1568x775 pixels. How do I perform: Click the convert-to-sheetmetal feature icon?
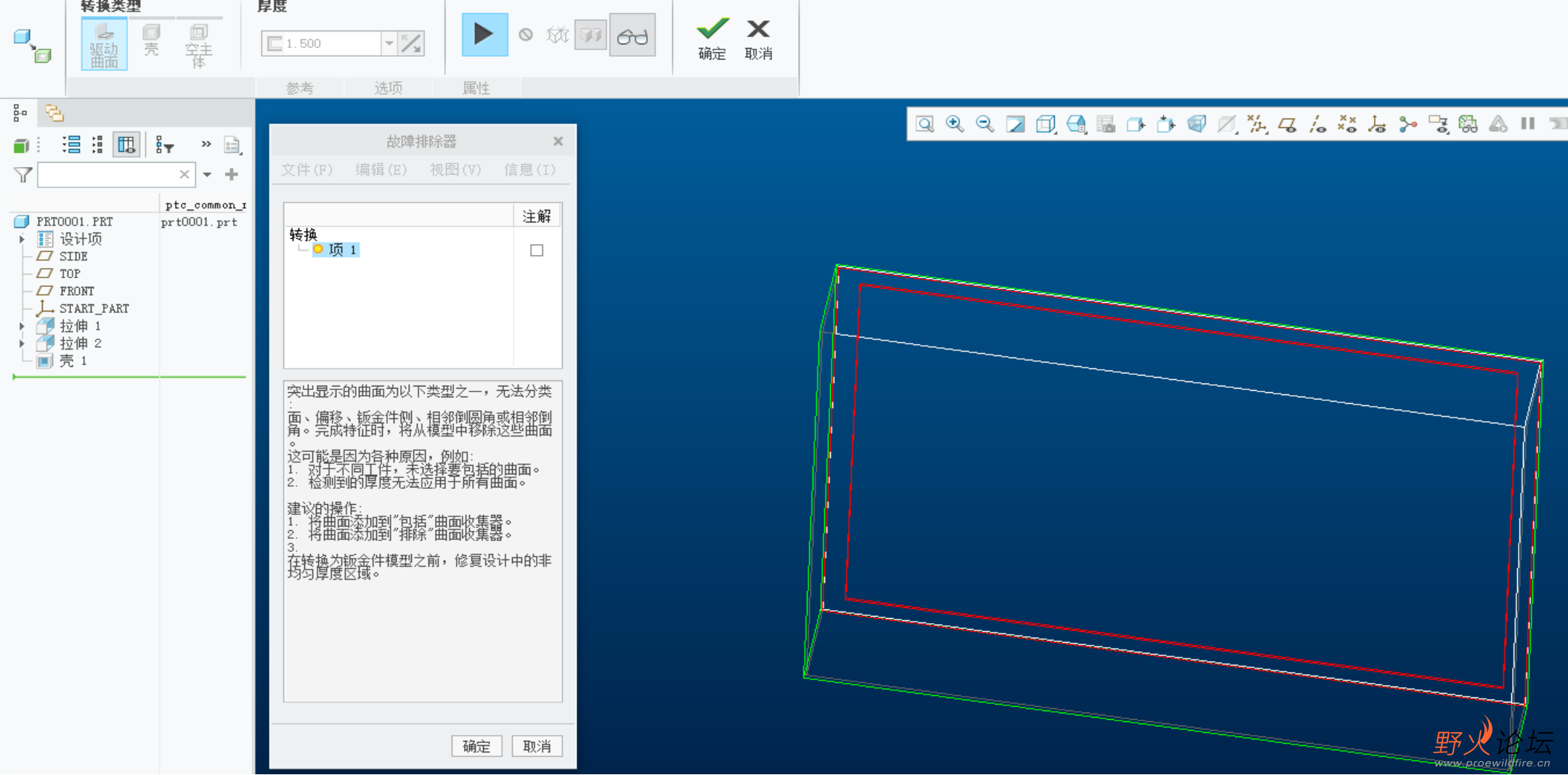(x=33, y=46)
